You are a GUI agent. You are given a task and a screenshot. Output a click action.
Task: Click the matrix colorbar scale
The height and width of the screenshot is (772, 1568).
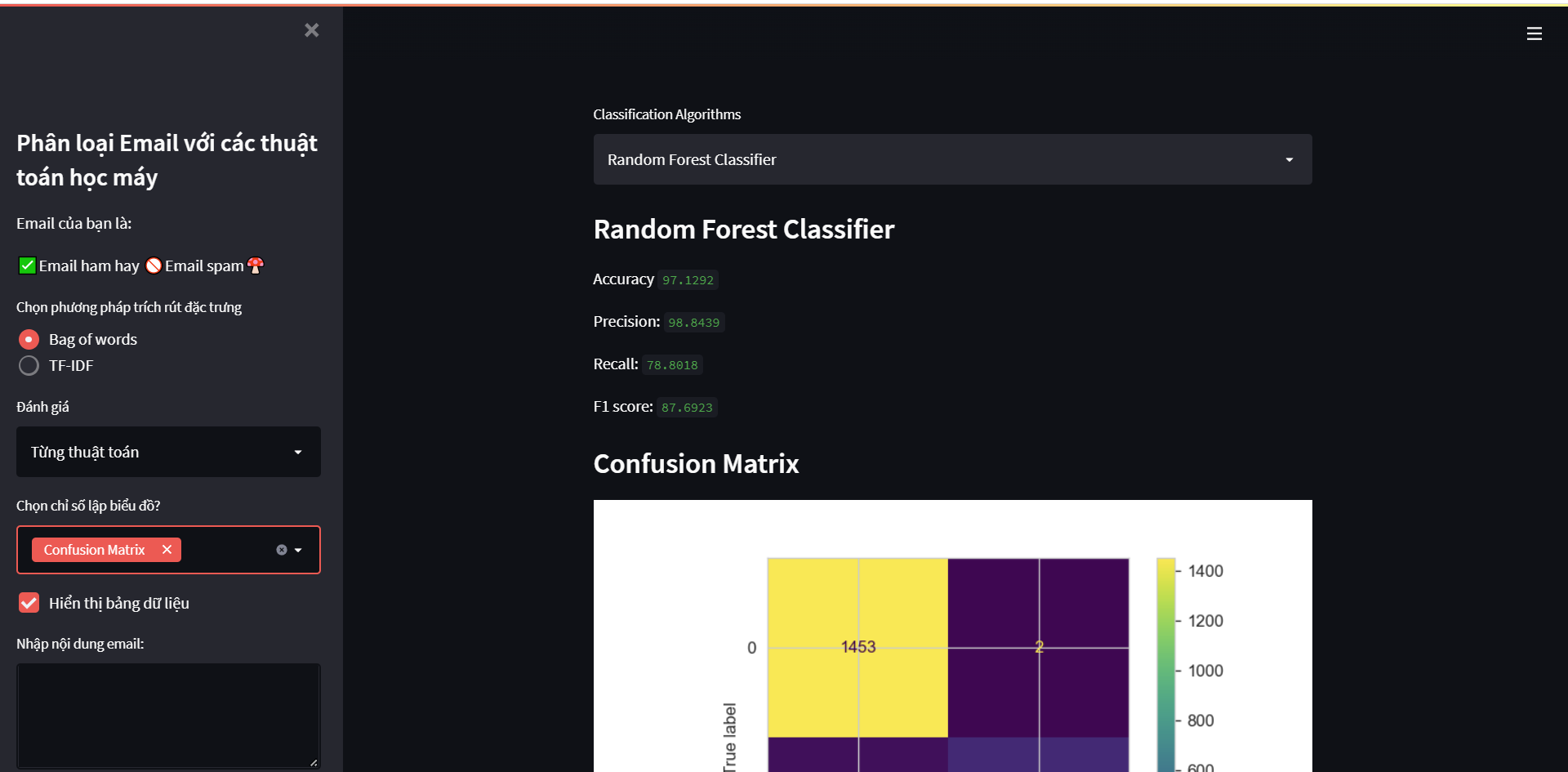(1165, 664)
